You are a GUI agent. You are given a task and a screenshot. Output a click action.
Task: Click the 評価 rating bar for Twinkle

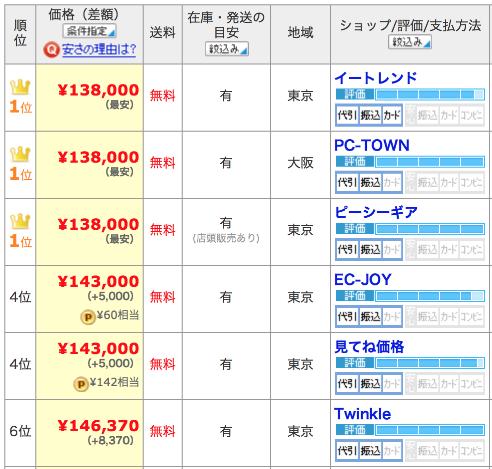(x=410, y=430)
